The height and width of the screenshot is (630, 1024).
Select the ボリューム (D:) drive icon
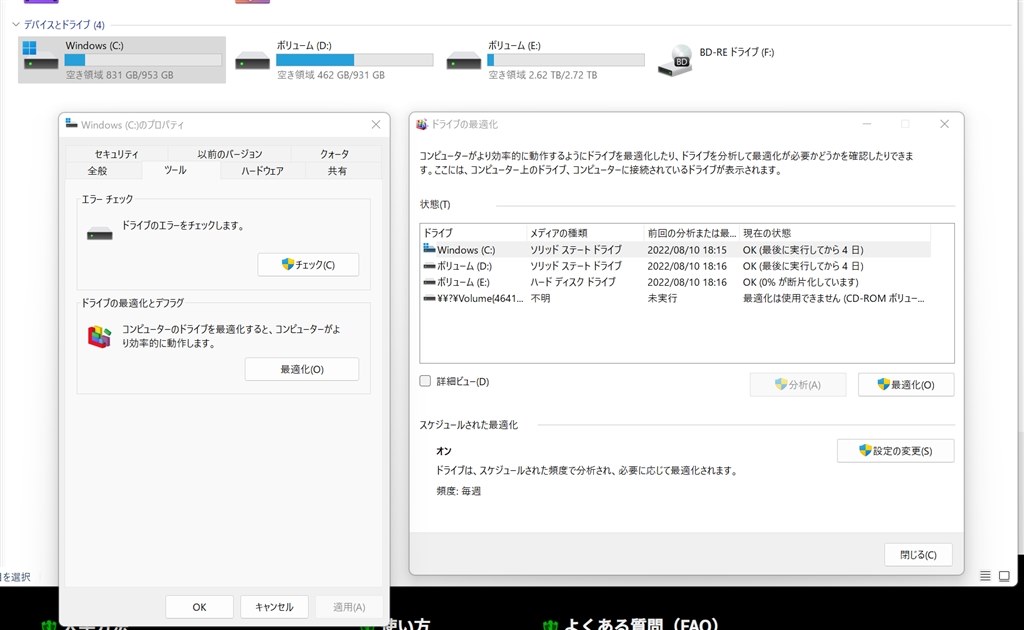click(253, 58)
